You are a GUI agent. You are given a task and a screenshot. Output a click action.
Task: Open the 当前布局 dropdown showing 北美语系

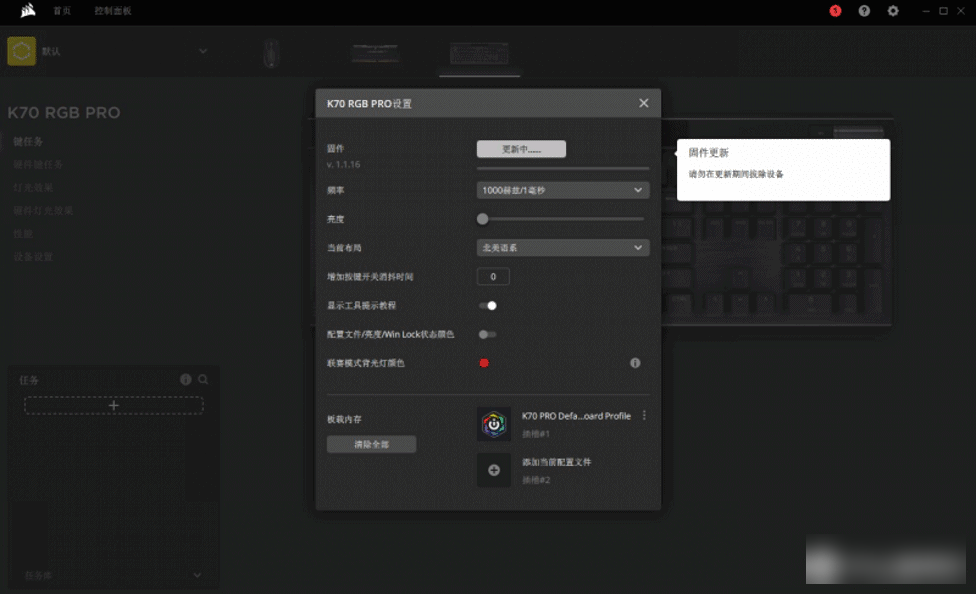click(563, 247)
